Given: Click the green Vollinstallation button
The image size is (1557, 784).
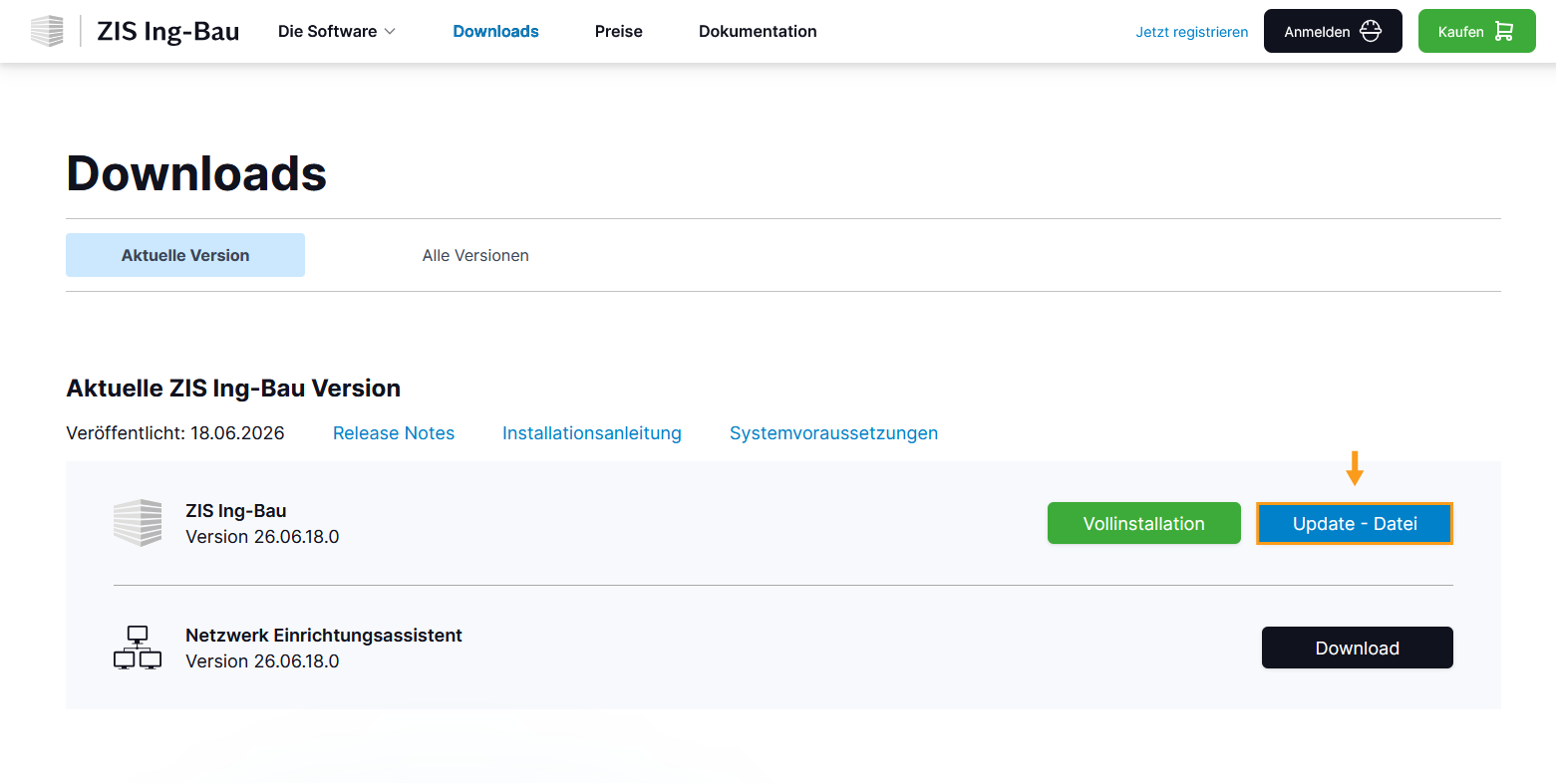Looking at the screenshot, I should (x=1143, y=523).
